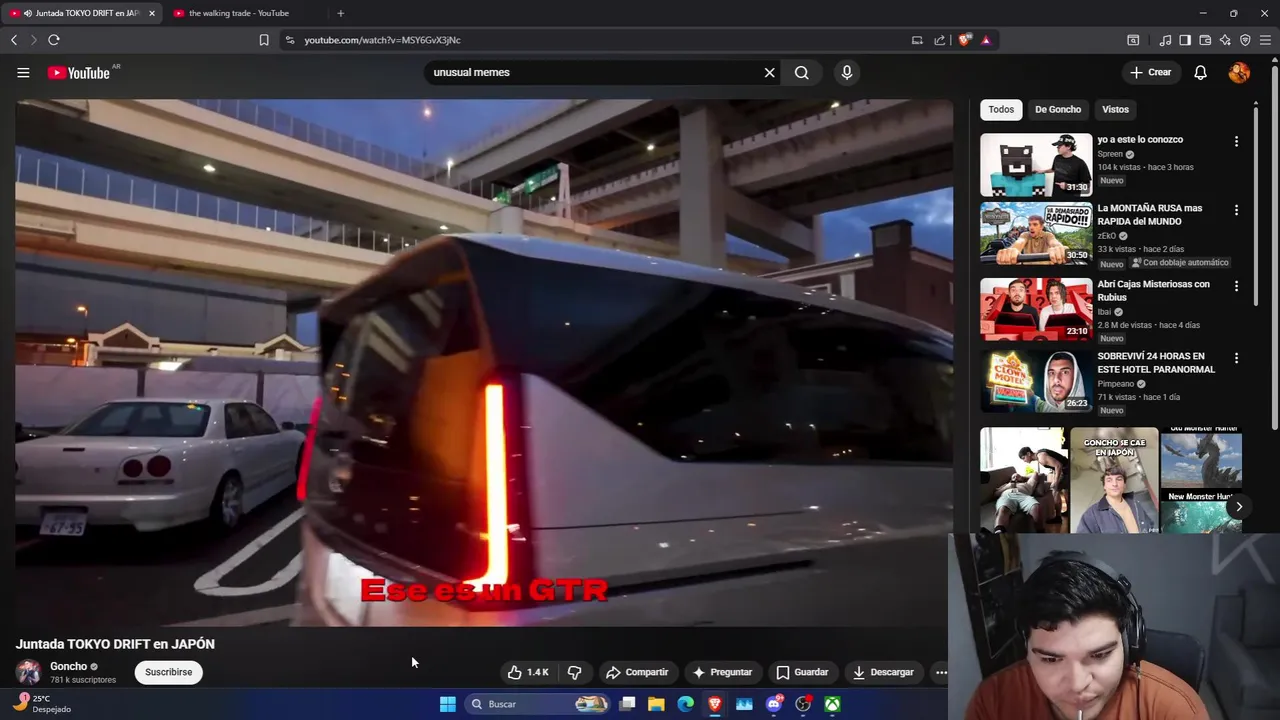Open the weather widget showing 25°C

coord(43,703)
